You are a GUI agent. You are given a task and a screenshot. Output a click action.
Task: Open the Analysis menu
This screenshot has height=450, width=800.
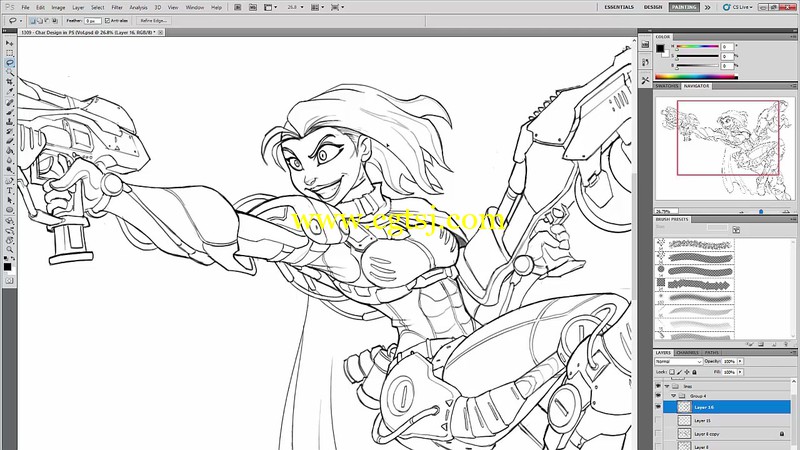pos(138,8)
